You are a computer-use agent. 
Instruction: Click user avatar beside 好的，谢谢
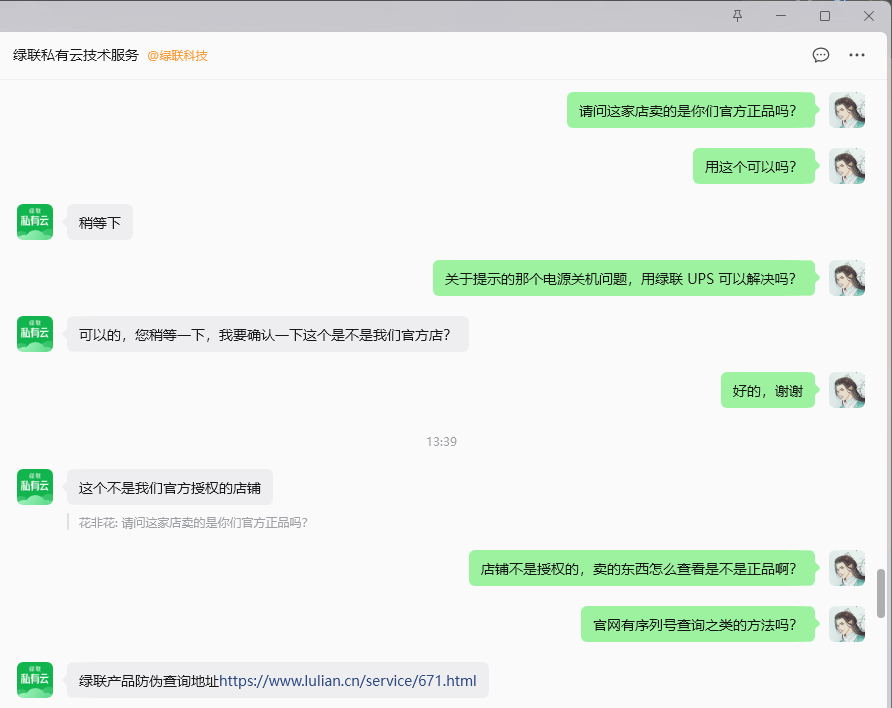click(846, 390)
